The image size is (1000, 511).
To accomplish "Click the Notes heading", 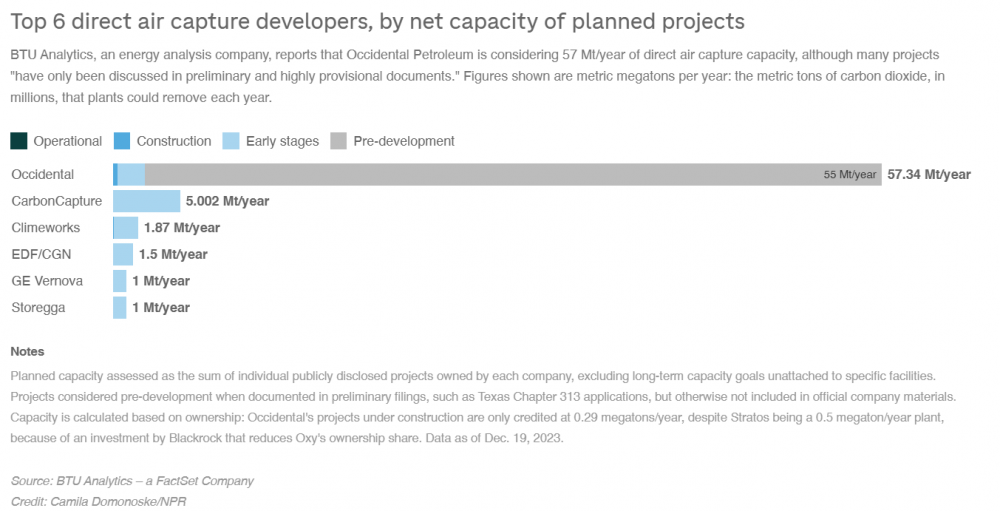I will click(x=27, y=352).
